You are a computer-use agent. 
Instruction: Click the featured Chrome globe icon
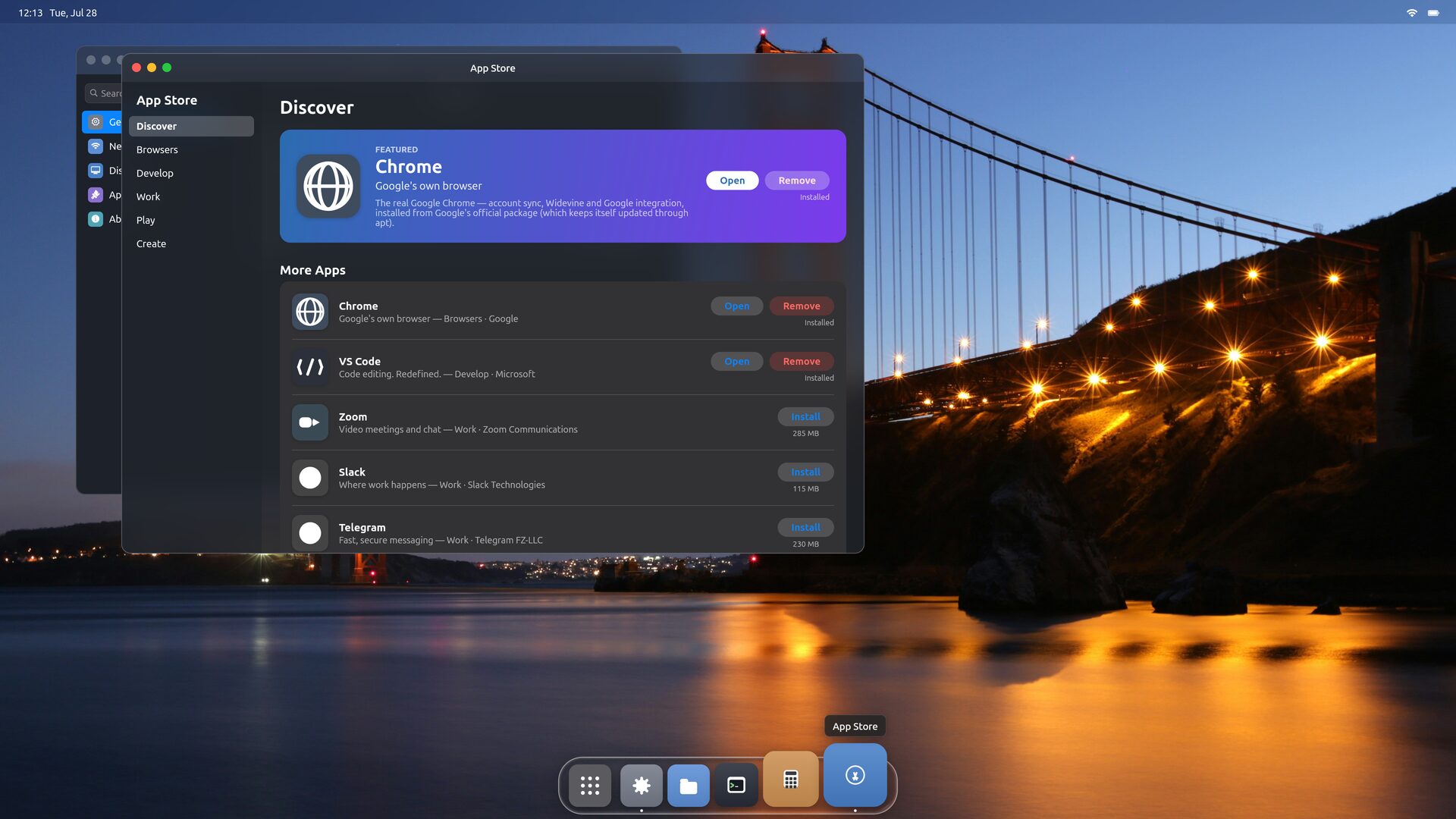tap(328, 186)
